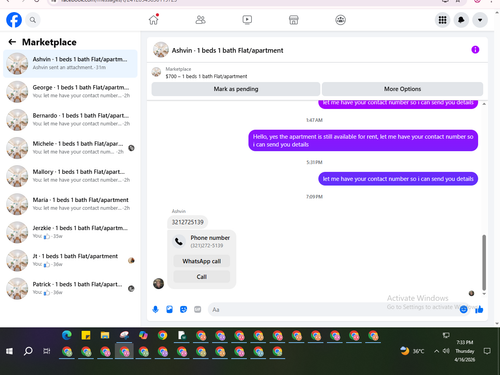This screenshot has height=375, width=500.
Task: Click the chat scrollbar thumb
Action: [484, 262]
